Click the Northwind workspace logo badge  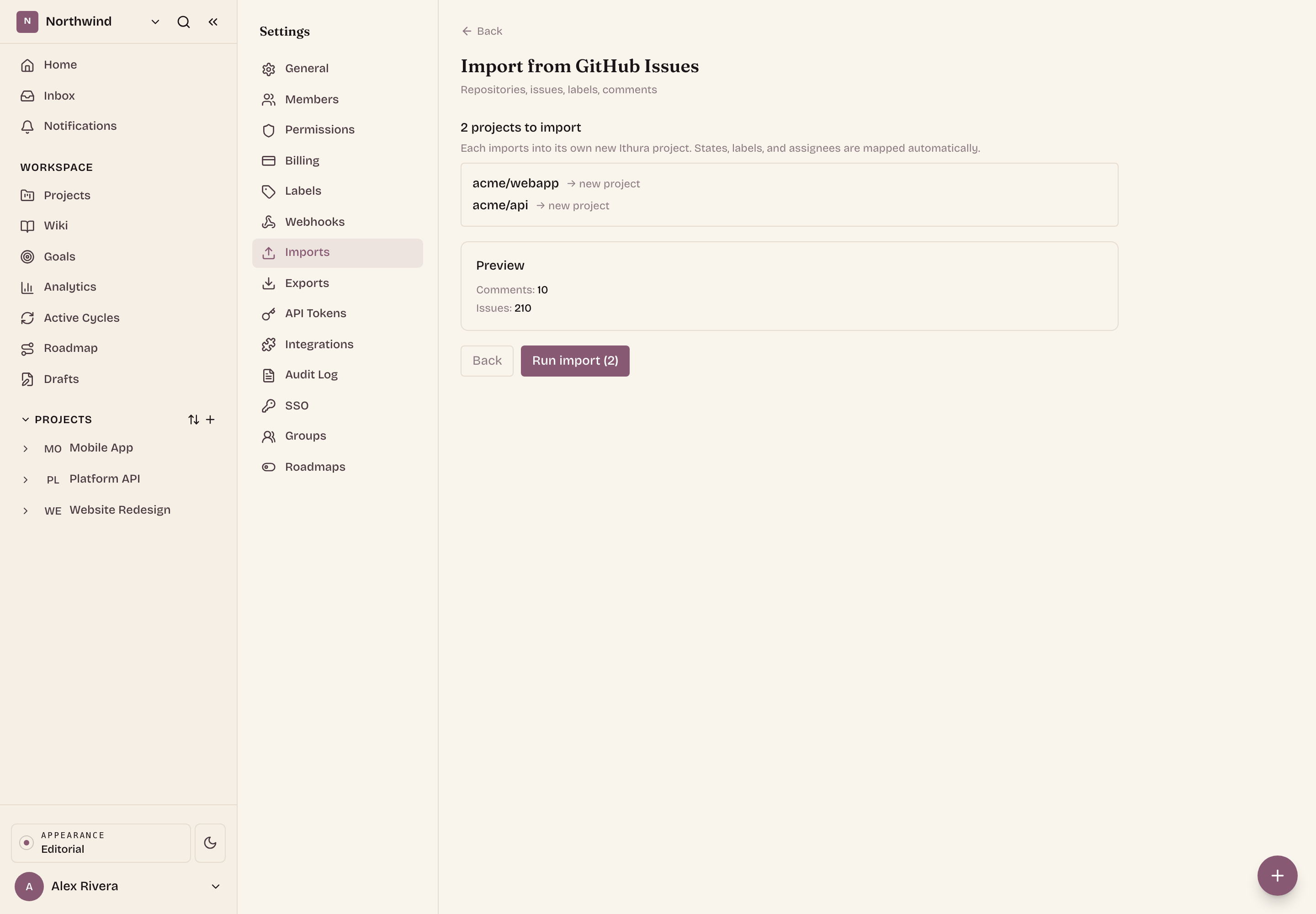tap(27, 22)
